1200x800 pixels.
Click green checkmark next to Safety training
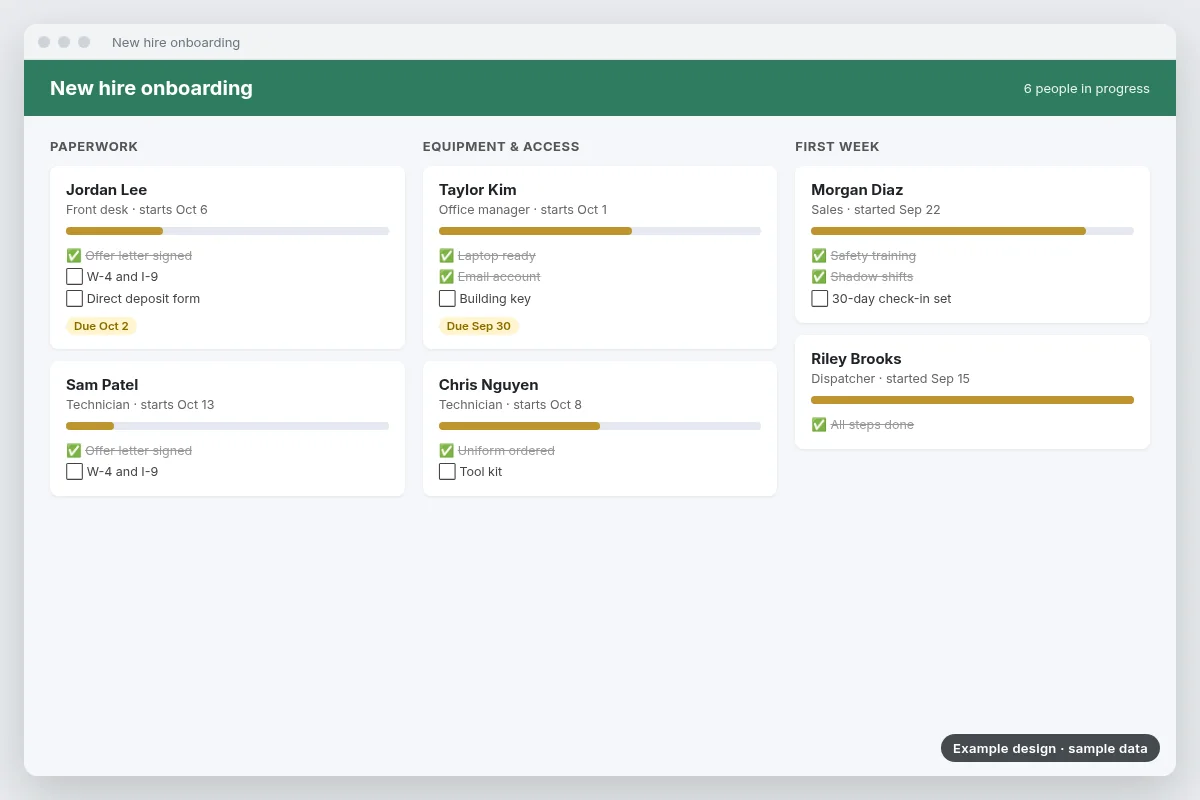[819, 256]
